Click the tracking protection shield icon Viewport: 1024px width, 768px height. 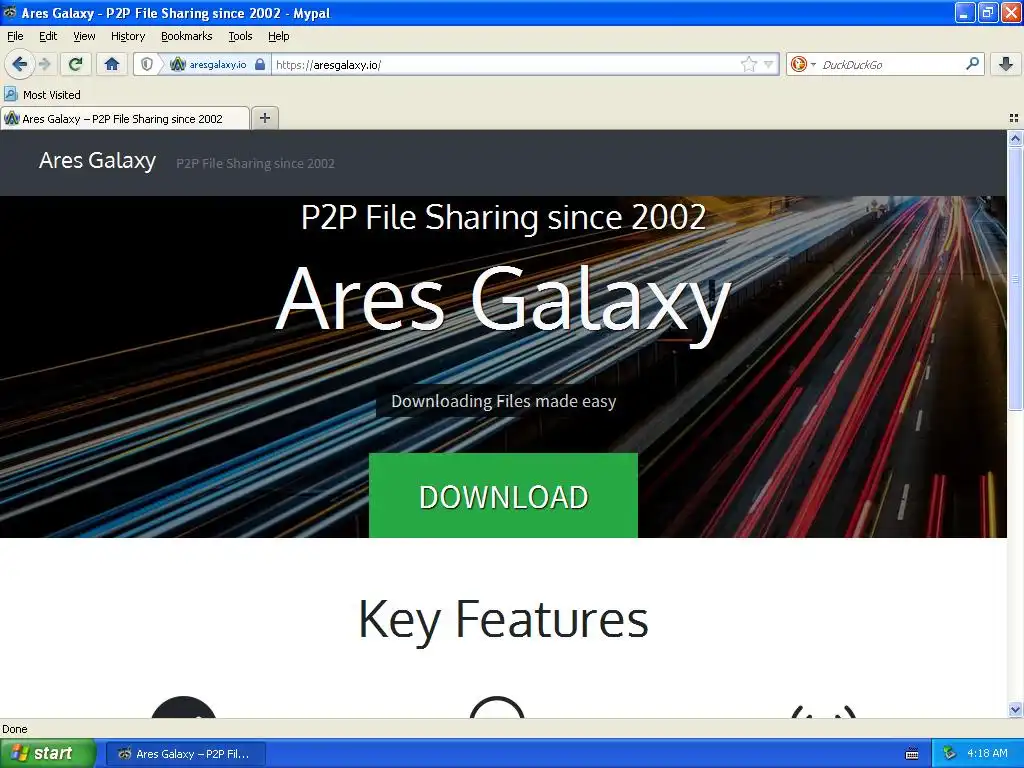click(147, 64)
